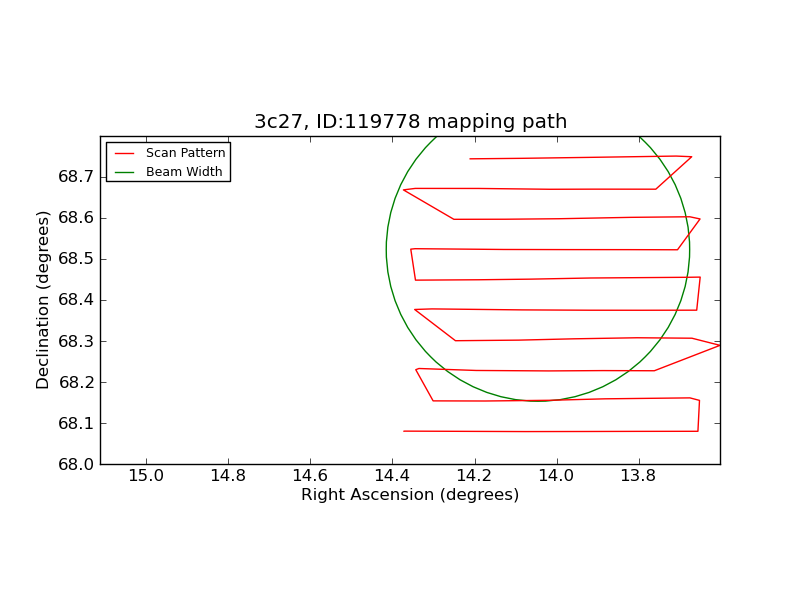800x600 pixels.
Task: Click the y-axis tick label 68.5
Action: (76, 259)
